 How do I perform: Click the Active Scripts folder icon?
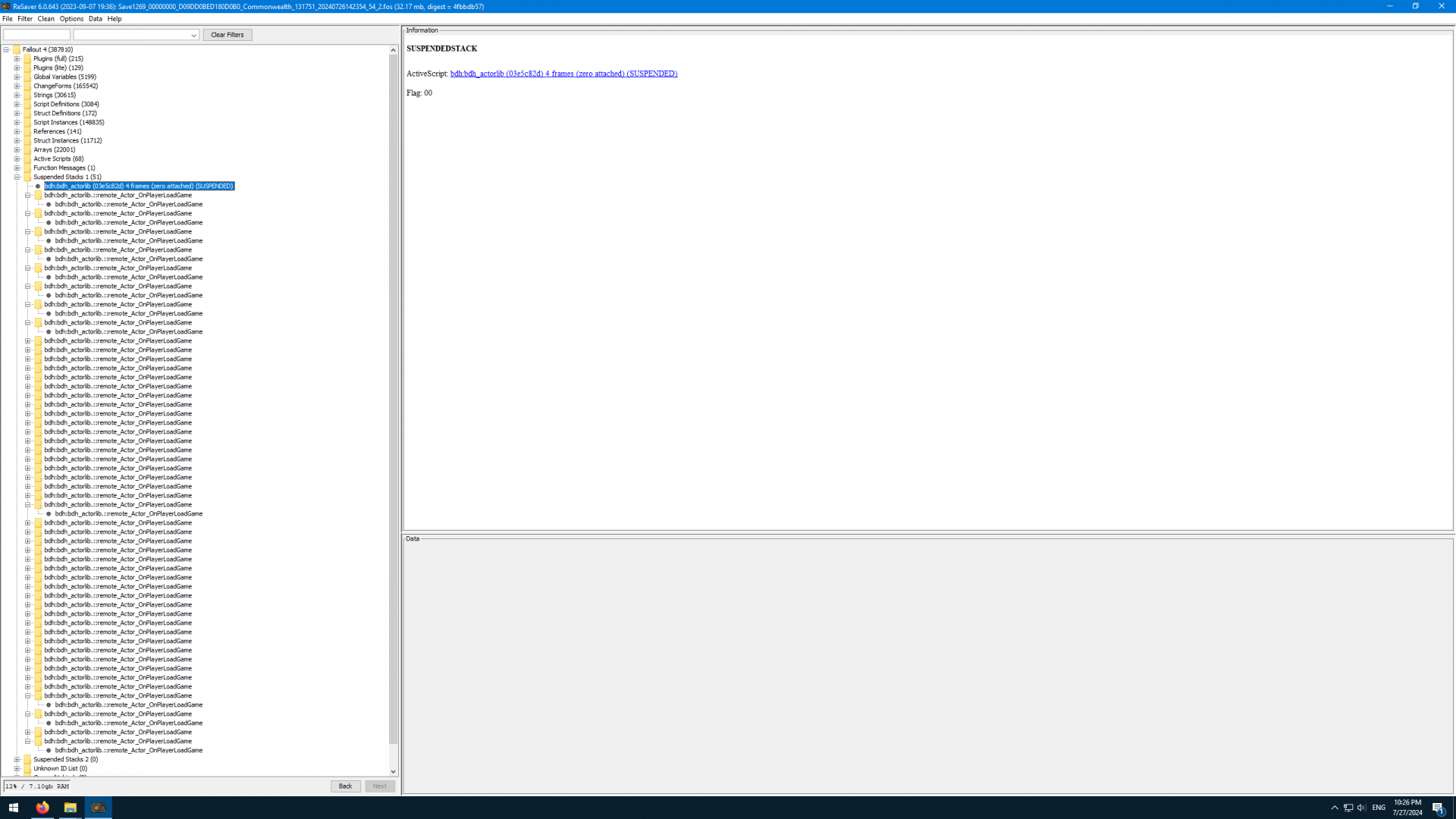tap(27, 158)
